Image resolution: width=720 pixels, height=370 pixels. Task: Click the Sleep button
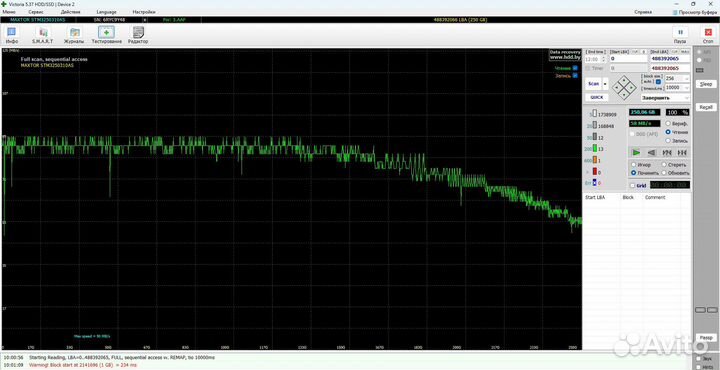706,84
